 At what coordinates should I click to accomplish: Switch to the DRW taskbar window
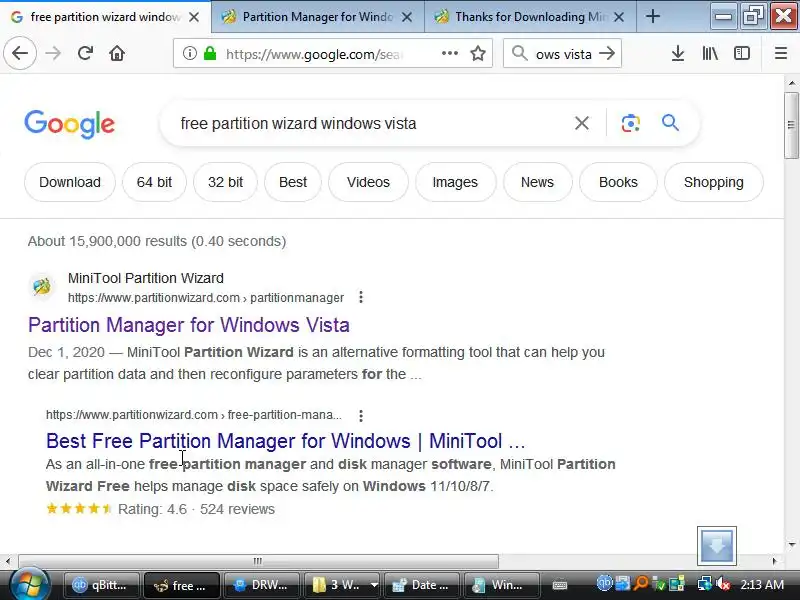point(261,585)
